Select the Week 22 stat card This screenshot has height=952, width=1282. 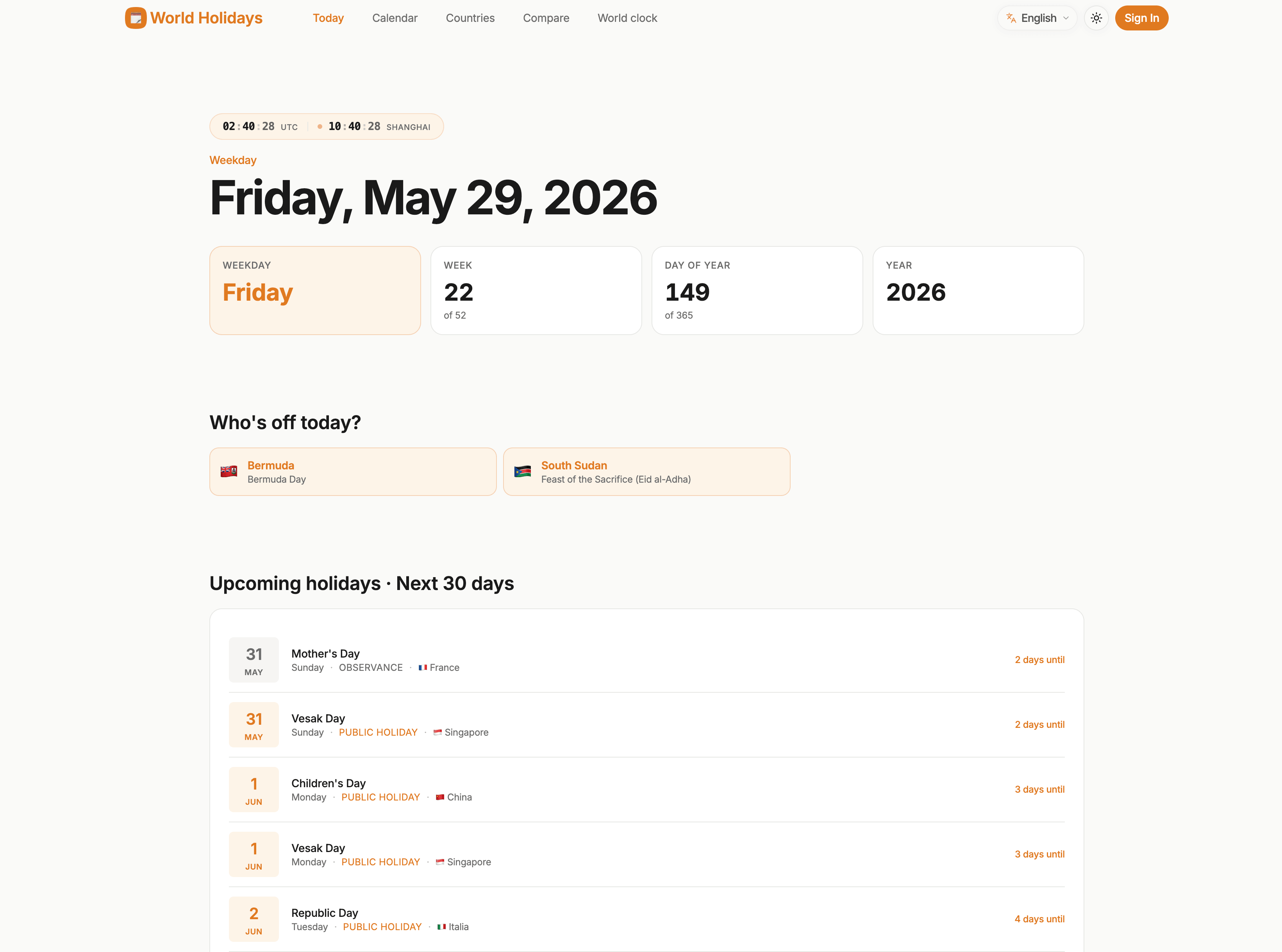click(536, 291)
